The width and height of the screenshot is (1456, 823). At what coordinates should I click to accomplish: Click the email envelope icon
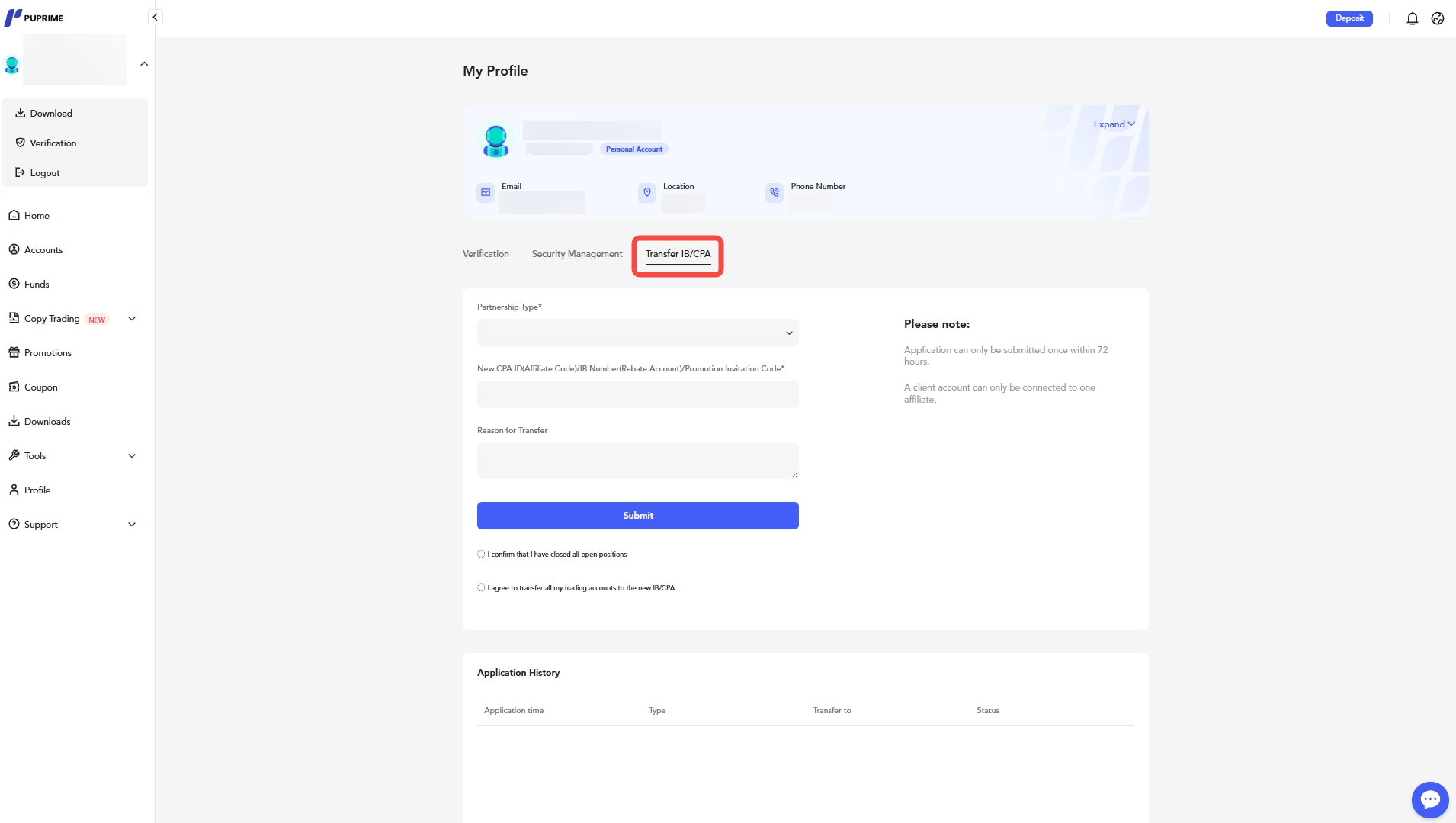point(486,193)
